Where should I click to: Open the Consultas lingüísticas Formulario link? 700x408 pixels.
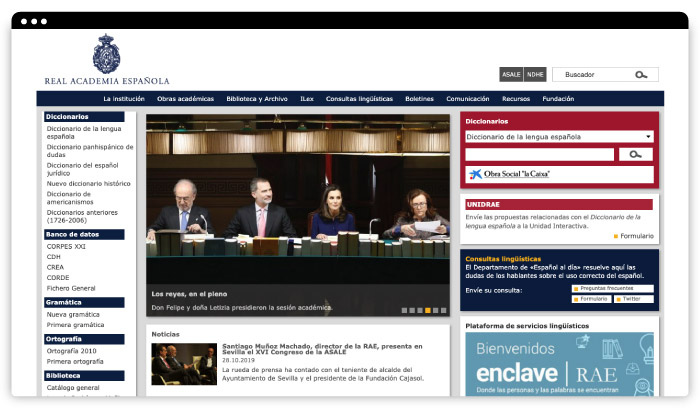592,299
